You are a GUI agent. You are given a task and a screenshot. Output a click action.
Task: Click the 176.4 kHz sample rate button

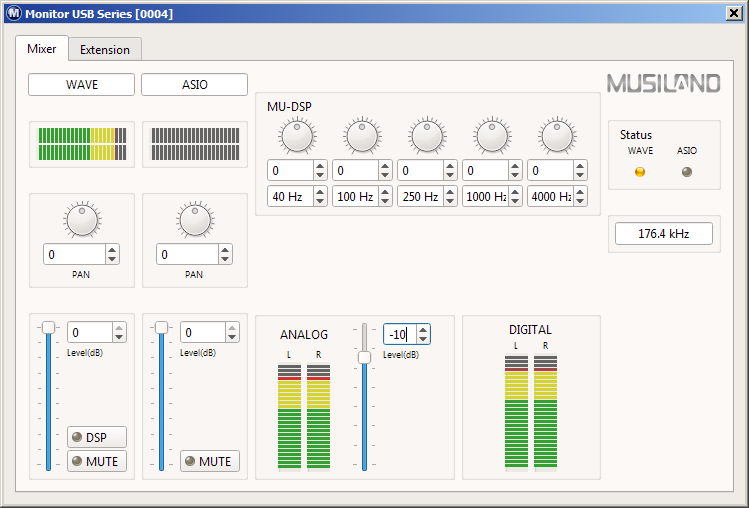click(663, 234)
